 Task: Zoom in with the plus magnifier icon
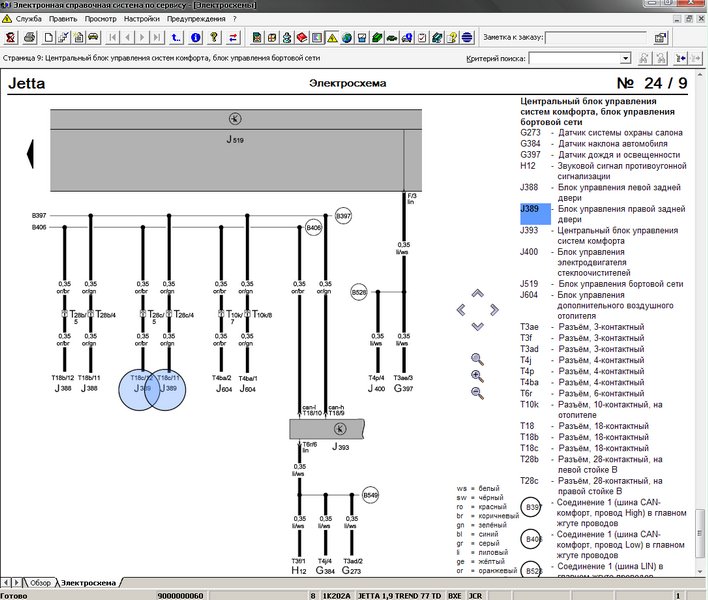point(477,376)
